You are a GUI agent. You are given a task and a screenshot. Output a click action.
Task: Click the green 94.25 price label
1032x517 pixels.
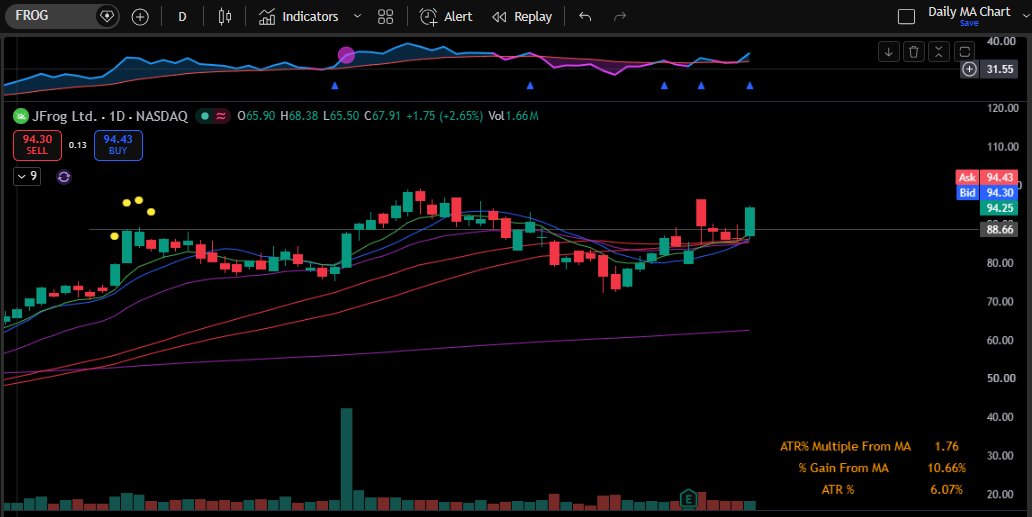(x=999, y=208)
